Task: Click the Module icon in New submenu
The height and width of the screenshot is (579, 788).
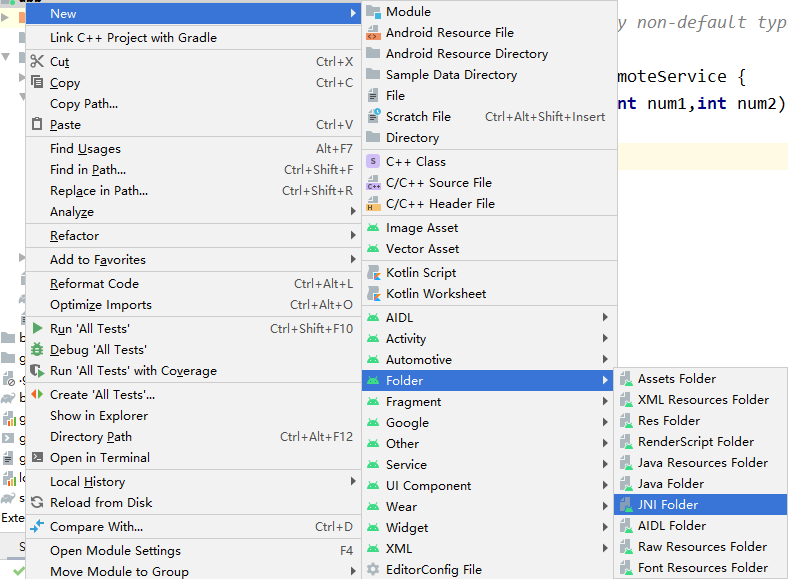Action: [373, 12]
